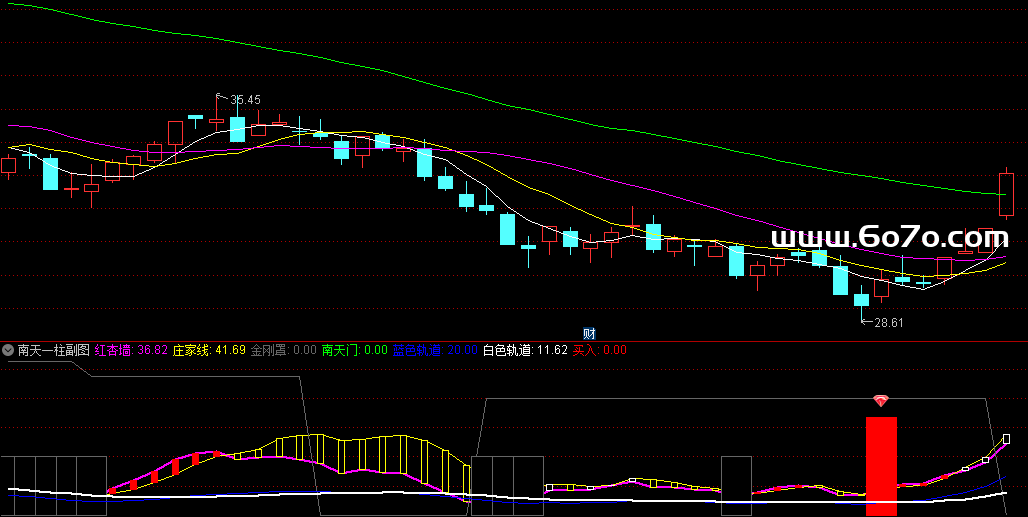Screen dimensions: 1028x517
Task: Click the divider line between chart and indicator
Action: pos(514,340)
